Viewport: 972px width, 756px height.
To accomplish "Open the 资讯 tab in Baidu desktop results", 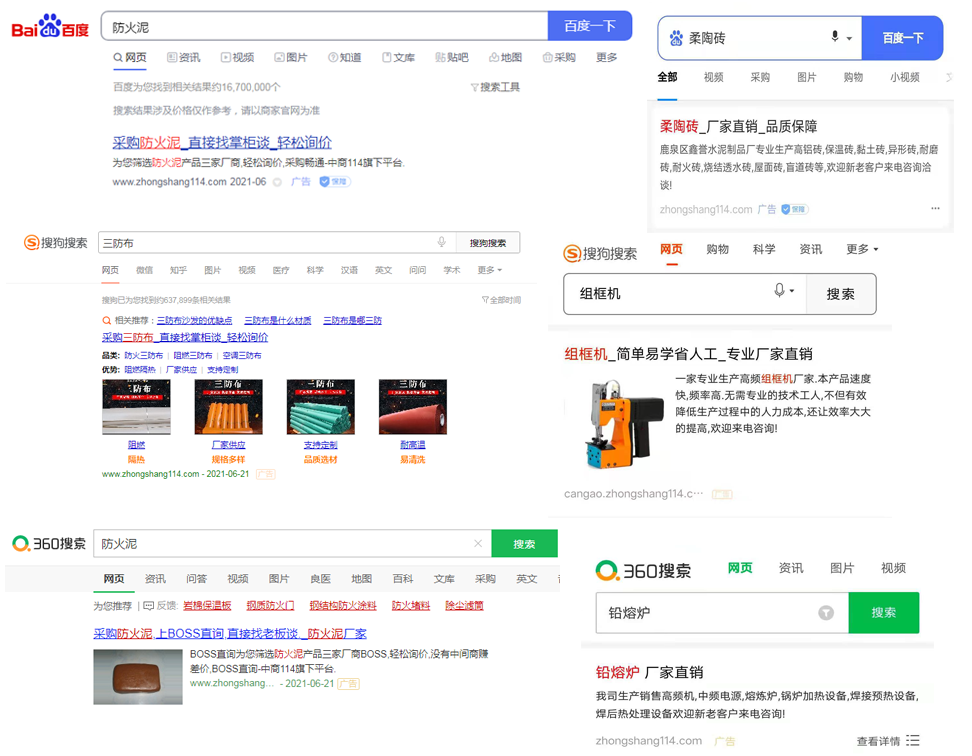I will tap(183, 58).
